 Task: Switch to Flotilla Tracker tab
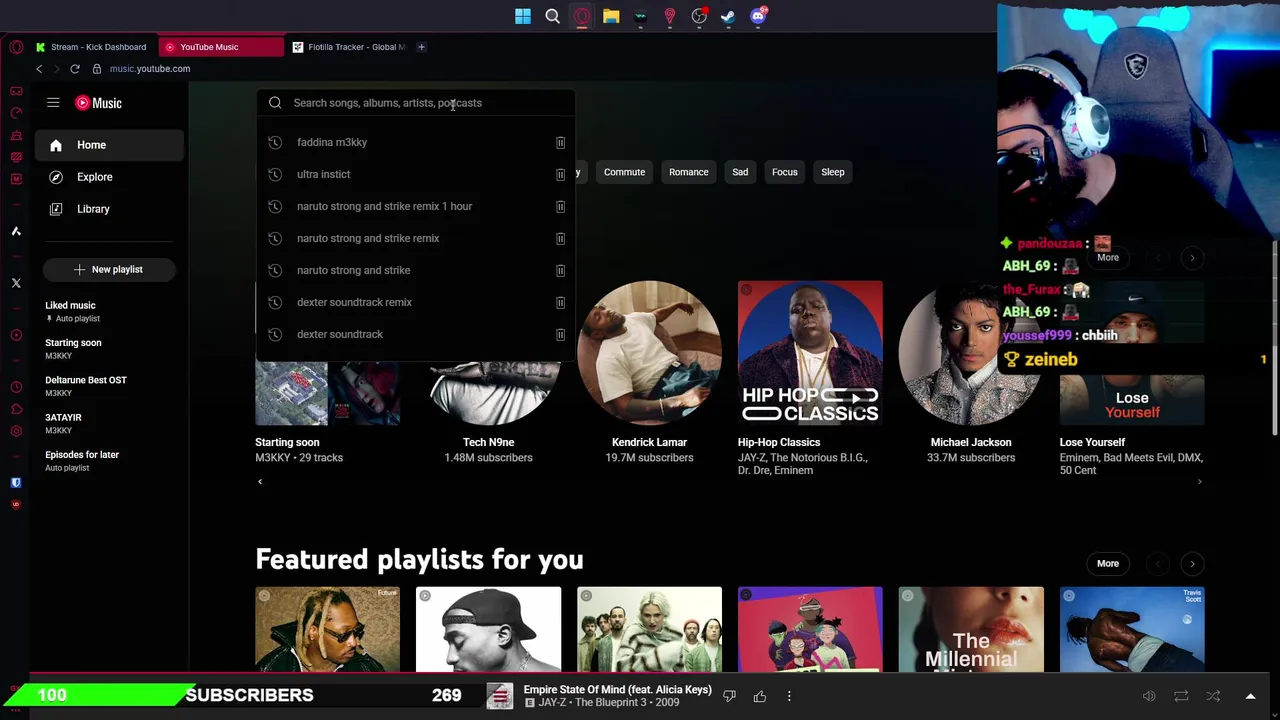tap(348, 47)
